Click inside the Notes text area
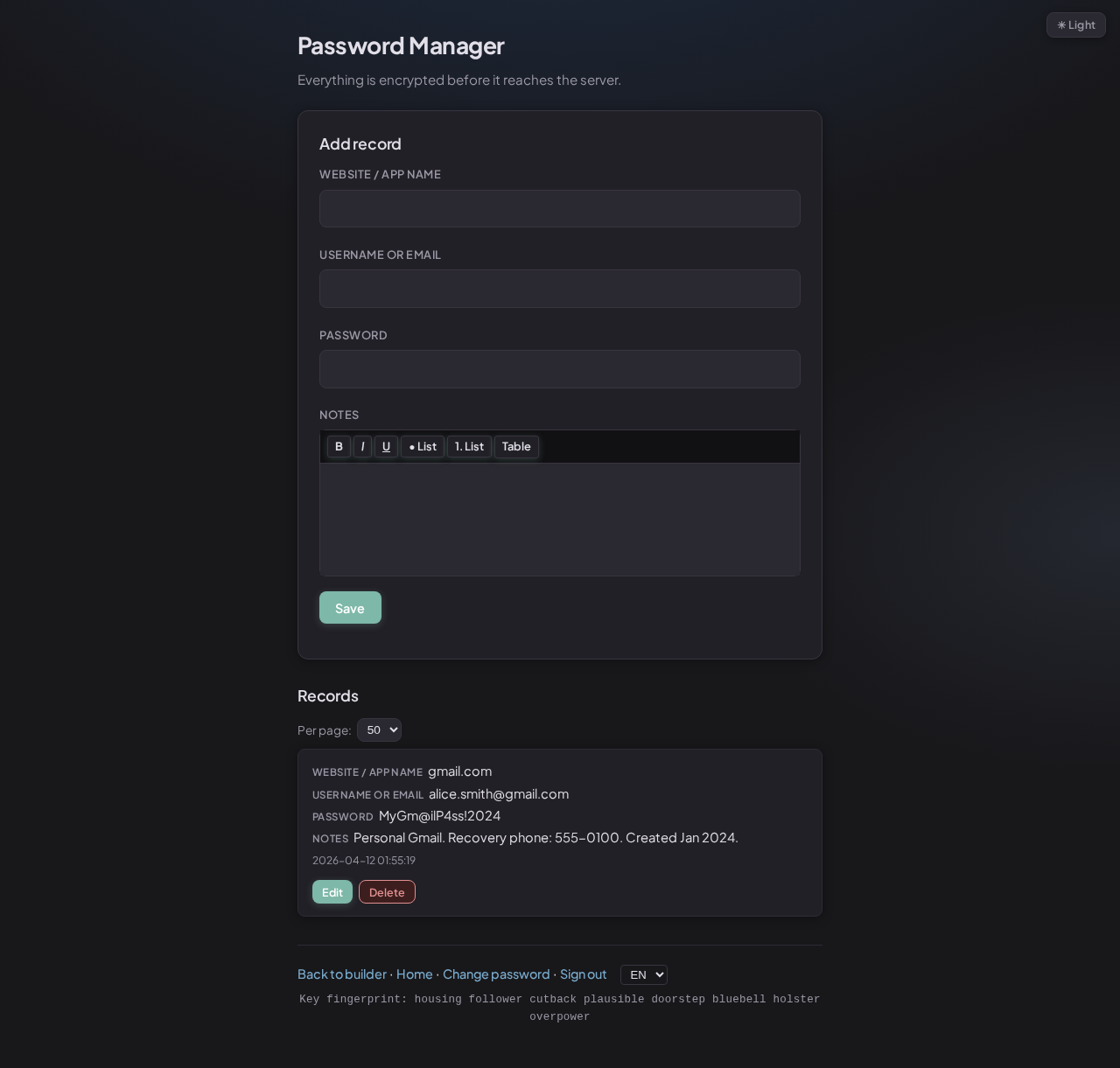This screenshot has width=1120, height=1068. pos(560,520)
